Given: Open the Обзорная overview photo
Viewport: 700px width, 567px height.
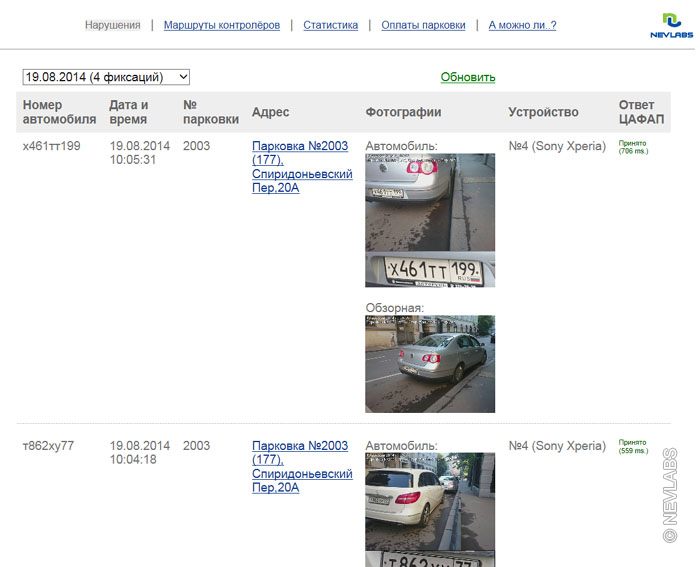Looking at the screenshot, I should click(430, 364).
